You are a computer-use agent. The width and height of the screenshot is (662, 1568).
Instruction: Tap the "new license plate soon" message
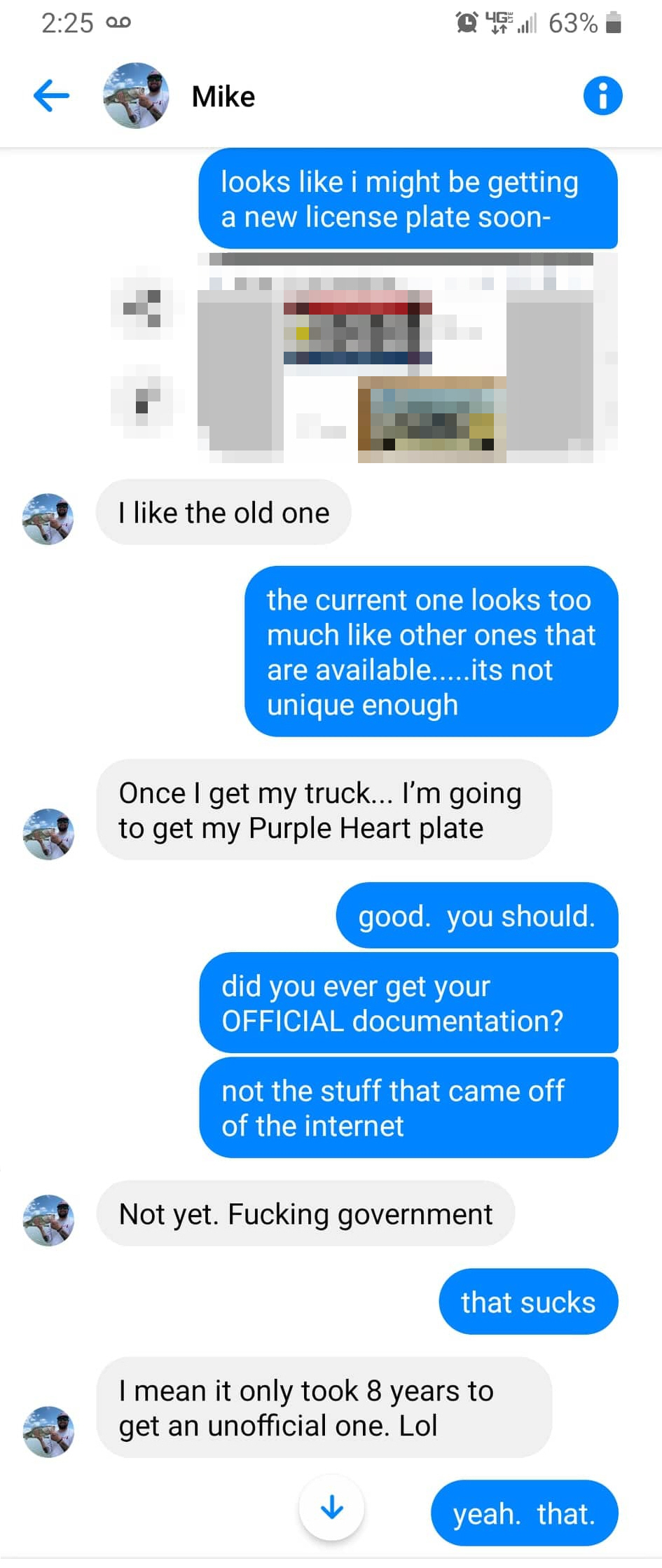(408, 199)
